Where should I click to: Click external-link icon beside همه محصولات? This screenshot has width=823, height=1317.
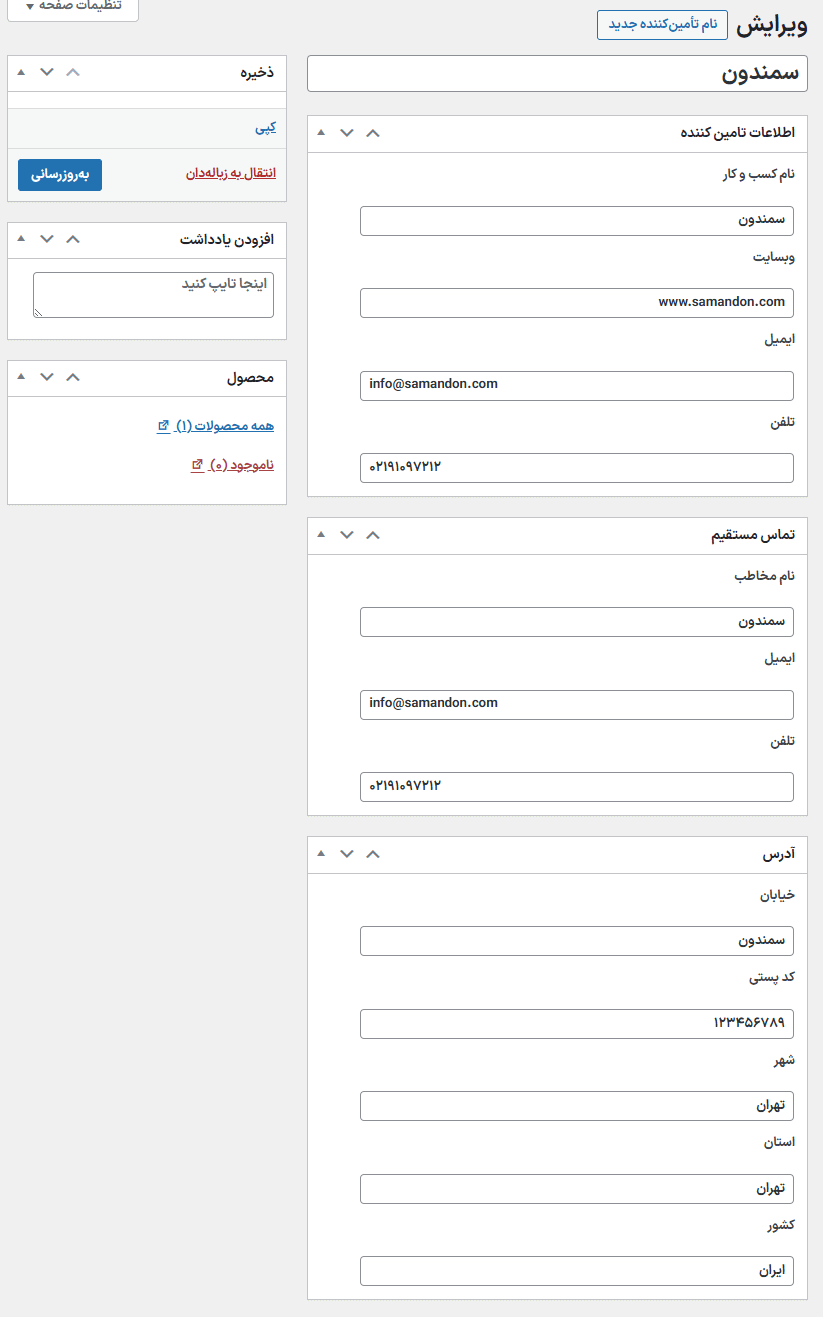(x=163, y=426)
